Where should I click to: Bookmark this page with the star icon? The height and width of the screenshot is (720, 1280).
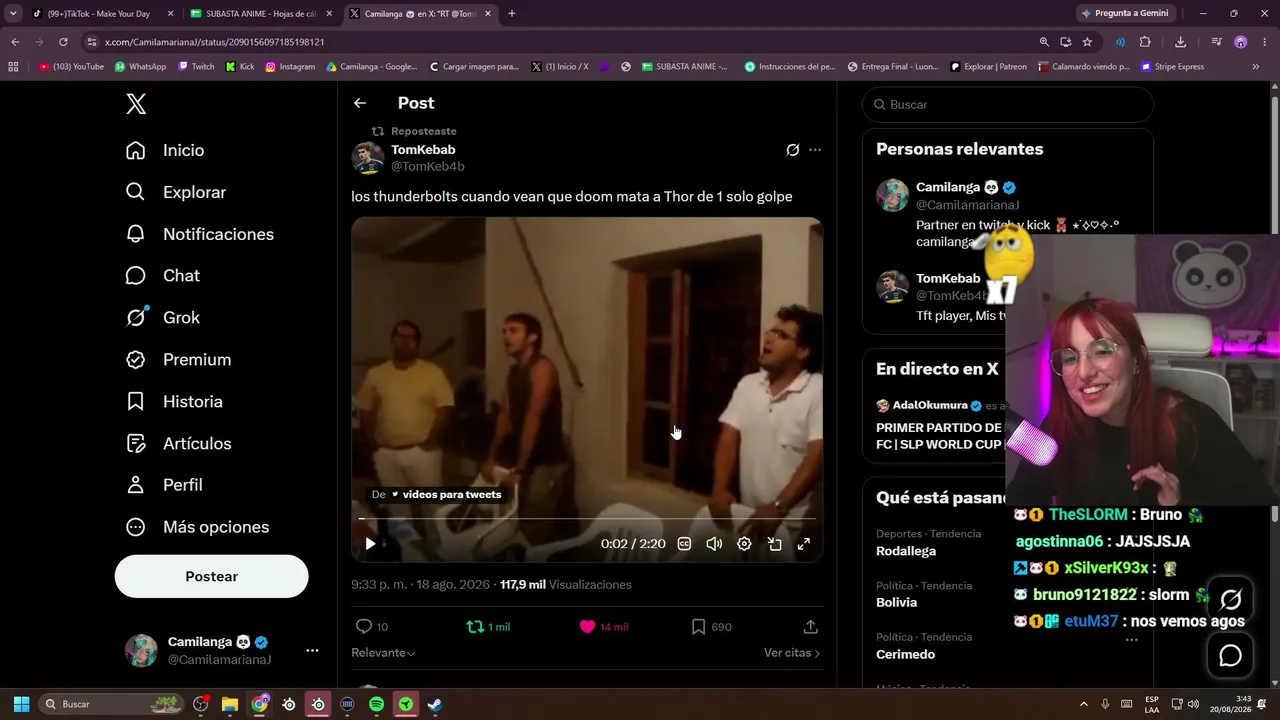point(1087,42)
